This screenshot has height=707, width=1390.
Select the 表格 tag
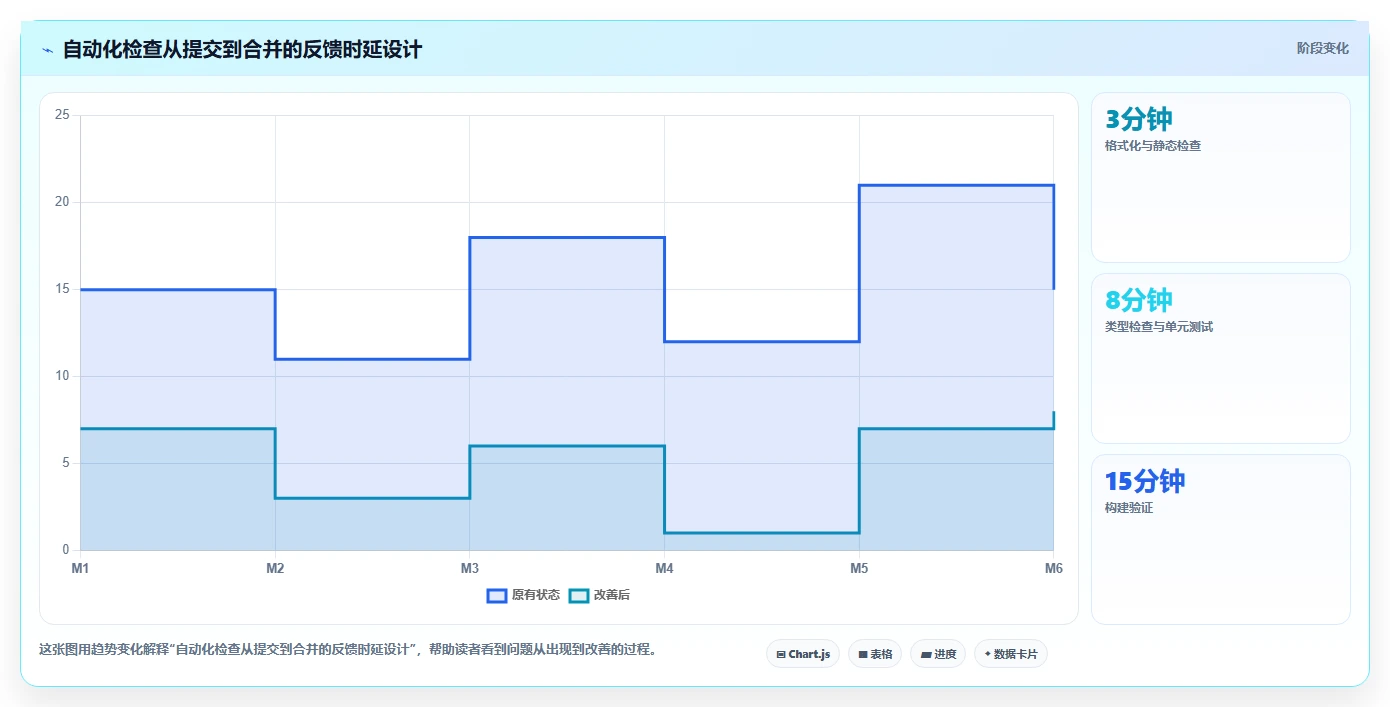click(875, 654)
